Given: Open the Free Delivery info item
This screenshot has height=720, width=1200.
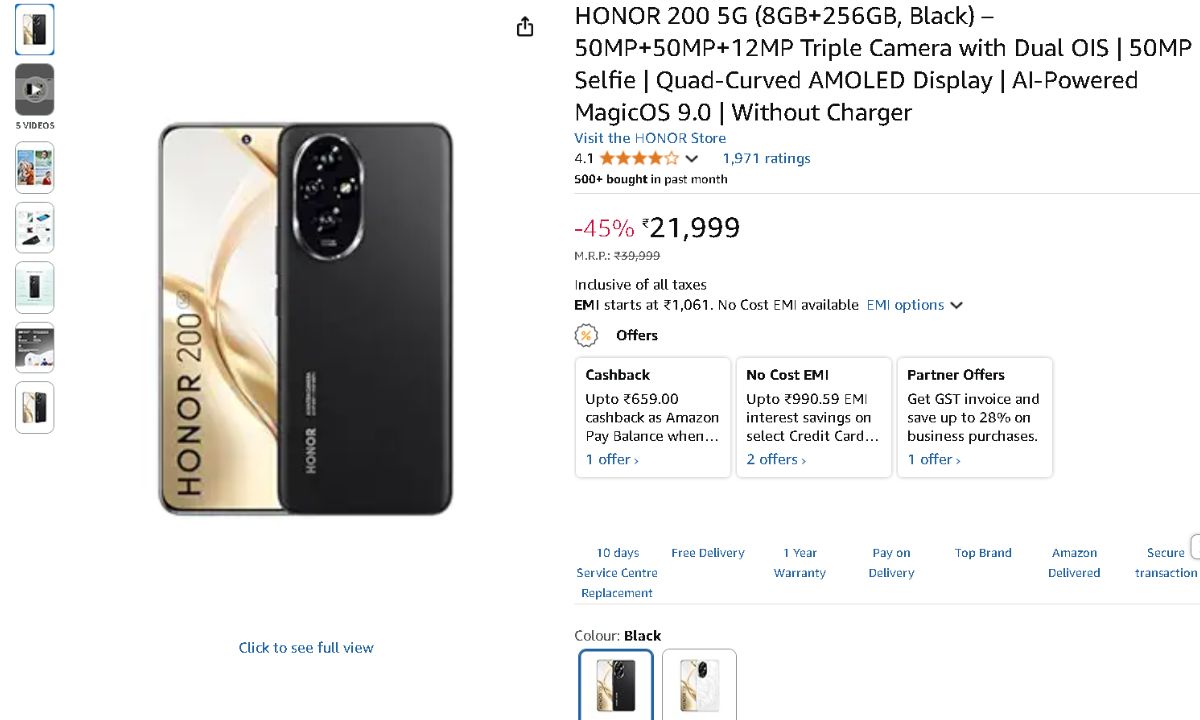Looking at the screenshot, I should 708,553.
